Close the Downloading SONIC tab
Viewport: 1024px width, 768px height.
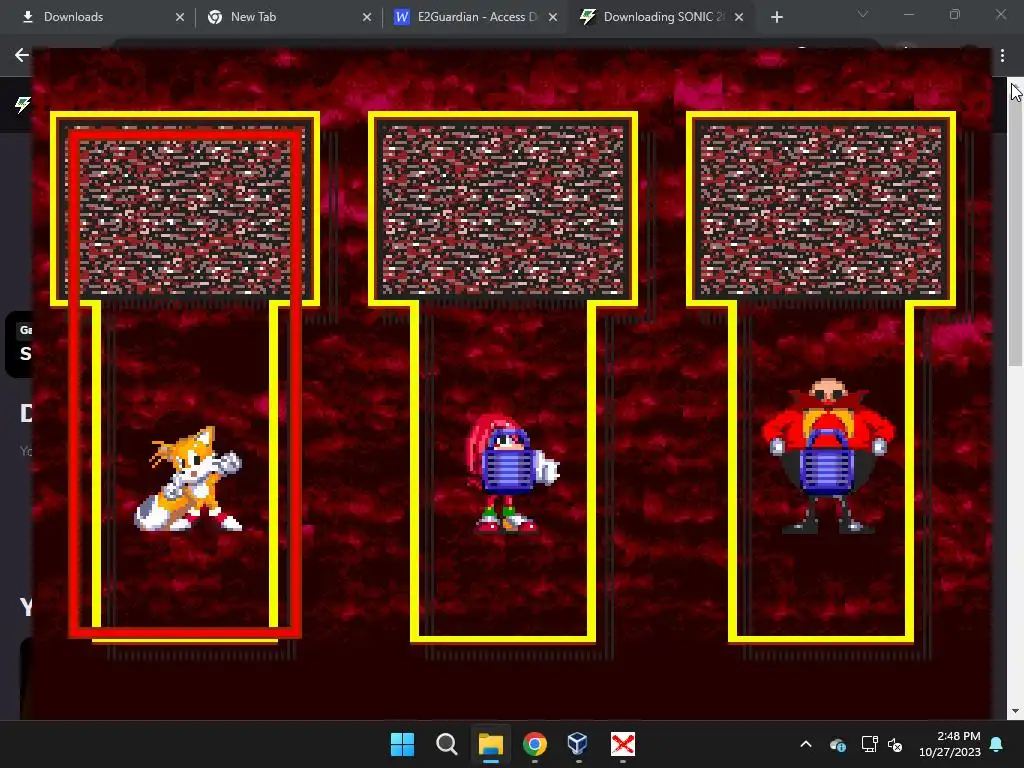click(x=739, y=18)
